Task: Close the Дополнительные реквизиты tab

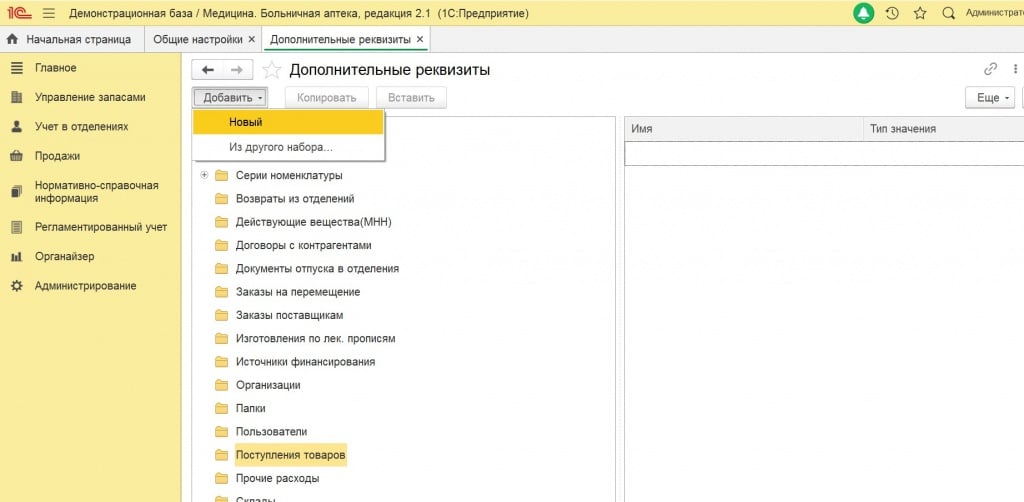Action: [x=420, y=40]
